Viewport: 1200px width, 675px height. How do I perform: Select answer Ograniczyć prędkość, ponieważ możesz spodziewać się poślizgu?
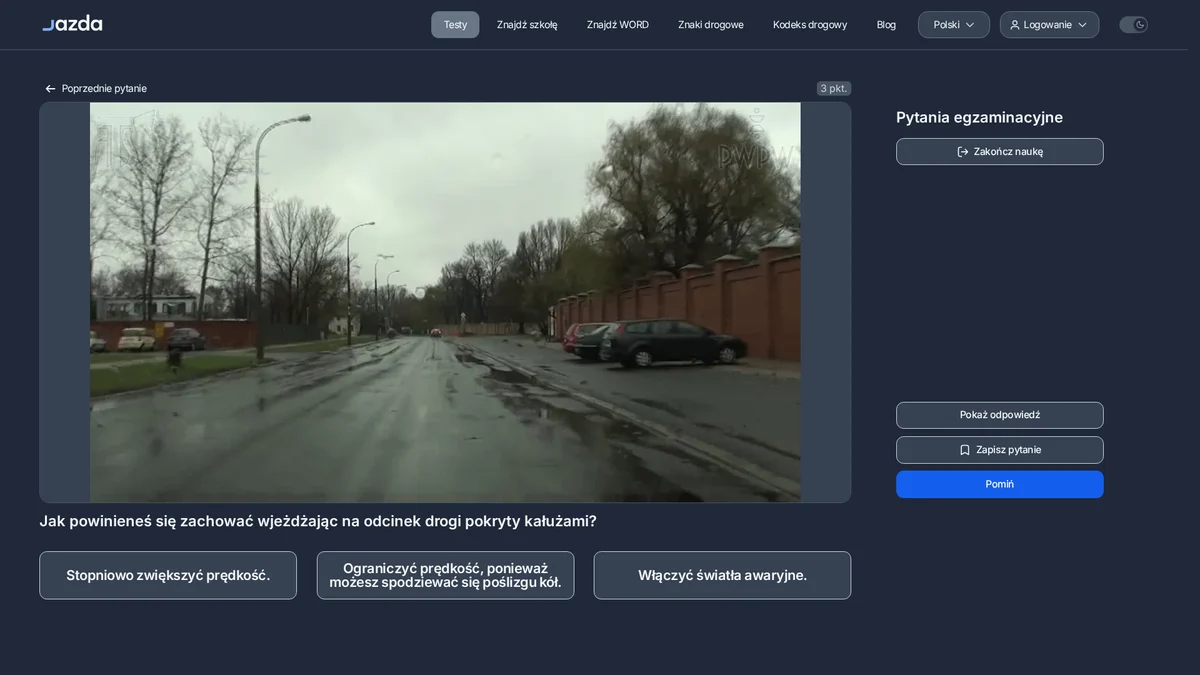click(445, 576)
